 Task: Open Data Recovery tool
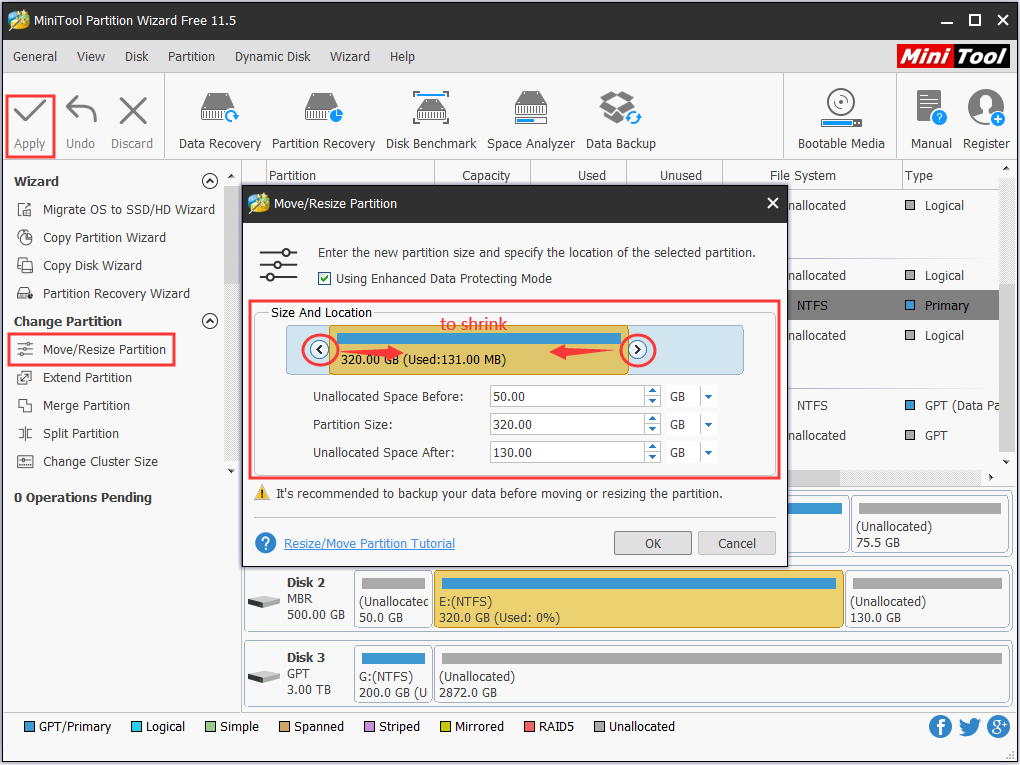click(219, 121)
